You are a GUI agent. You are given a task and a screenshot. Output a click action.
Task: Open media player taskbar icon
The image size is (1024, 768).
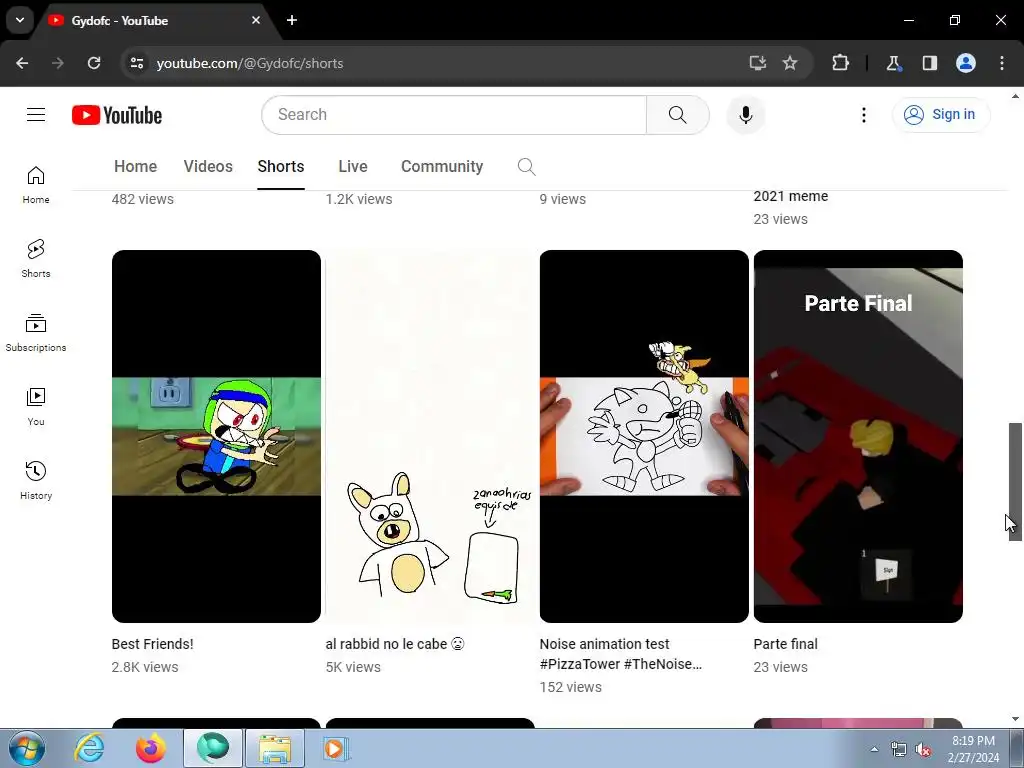coord(336,748)
